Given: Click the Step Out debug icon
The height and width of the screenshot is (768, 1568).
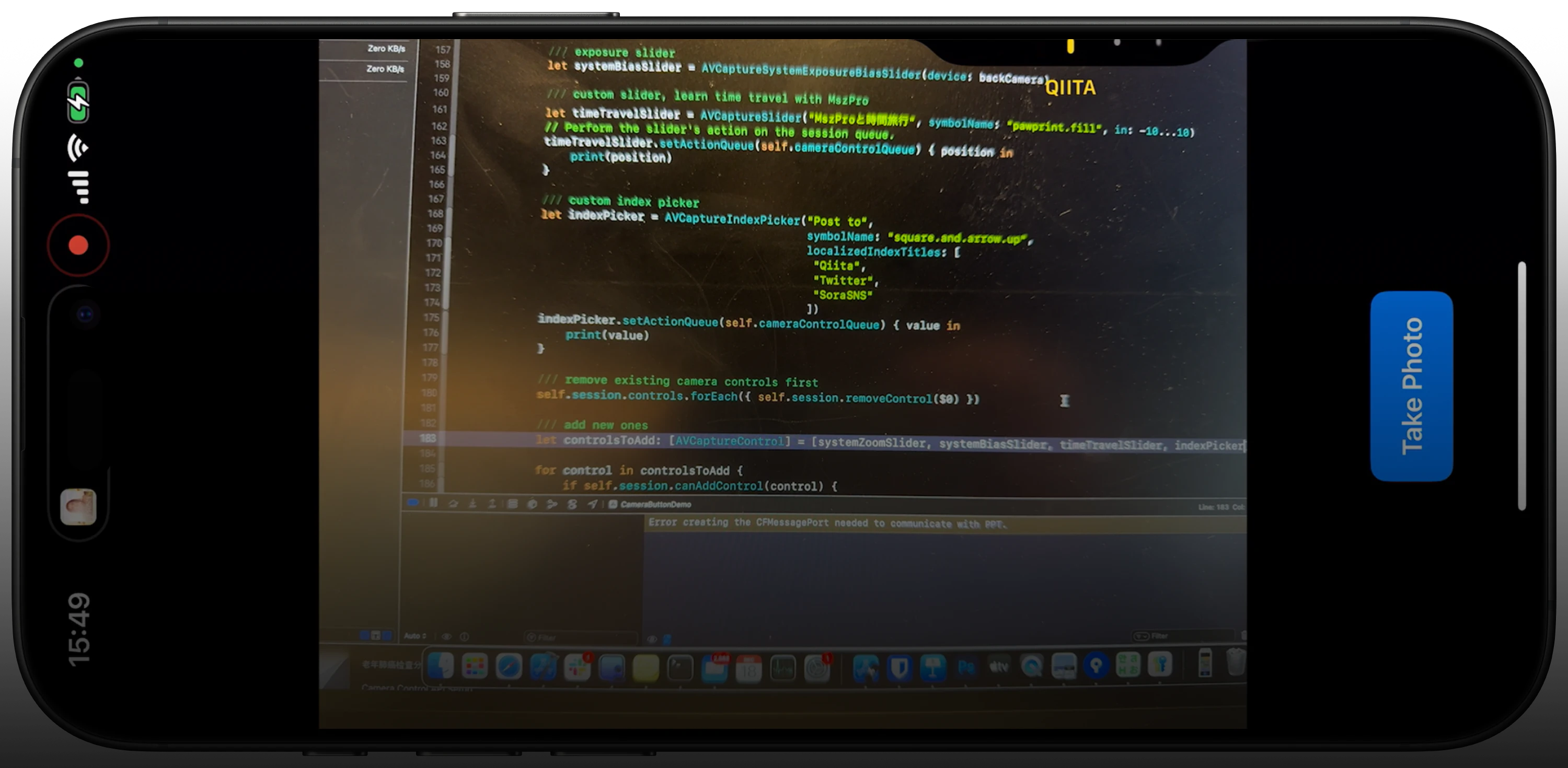Looking at the screenshot, I should coord(492,503).
